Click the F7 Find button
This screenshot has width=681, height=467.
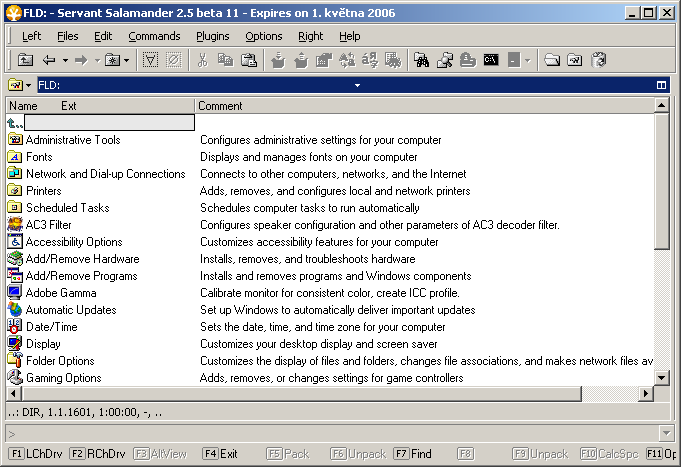coord(413,454)
